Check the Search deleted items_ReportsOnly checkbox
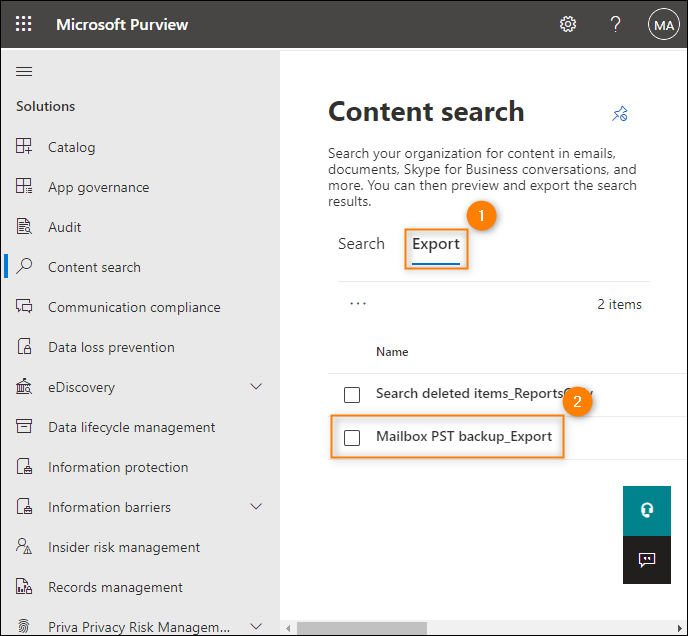Screen dimensions: 688x636 352,395
